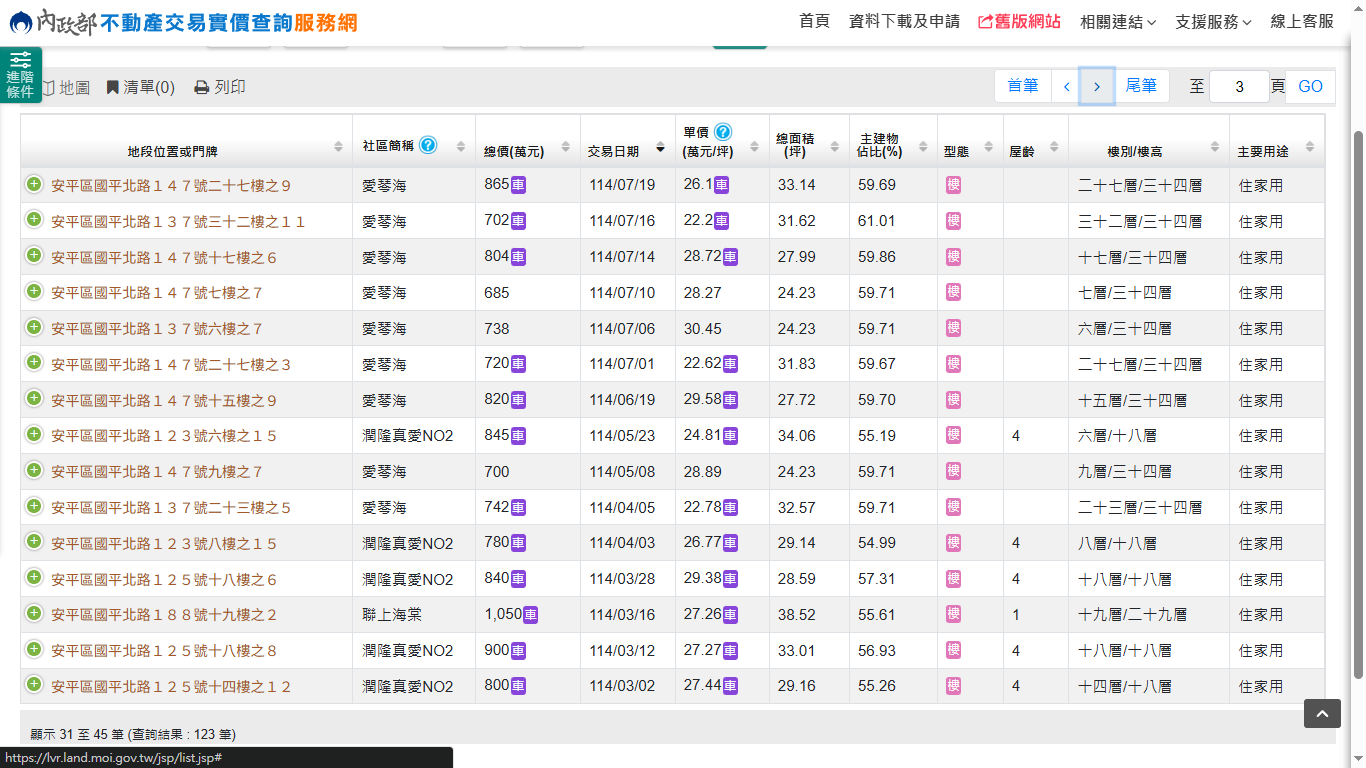The height and width of the screenshot is (768, 1366).
Task: Go to the next page of results
Action: tap(1097, 87)
